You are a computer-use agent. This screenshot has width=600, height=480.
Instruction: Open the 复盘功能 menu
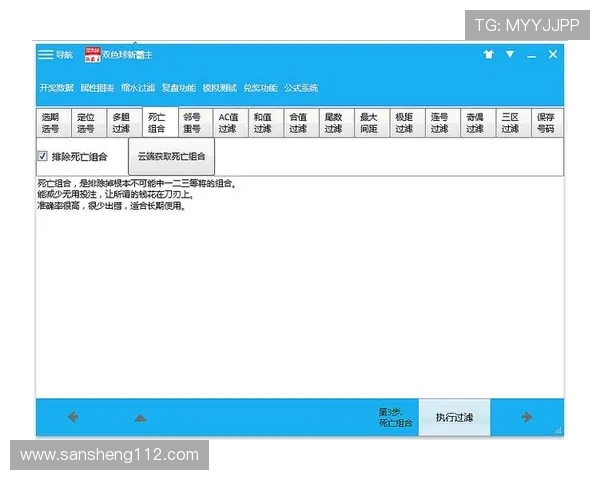pos(179,88)
